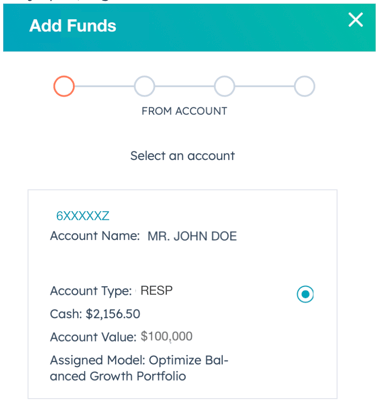Viewport: 387px width, 408px height.
Task: Open account number 6XXXXXZ link
Action: (x=82, y=216)
